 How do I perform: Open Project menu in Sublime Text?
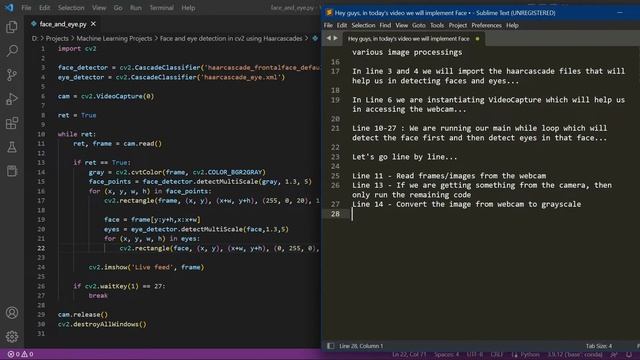458,25
